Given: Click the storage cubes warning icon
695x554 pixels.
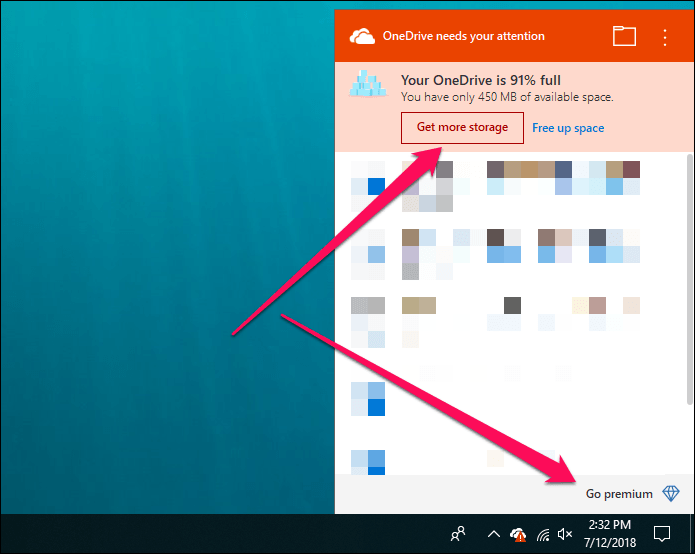Looking at the screenshot, I should click(x=366, y=84).
